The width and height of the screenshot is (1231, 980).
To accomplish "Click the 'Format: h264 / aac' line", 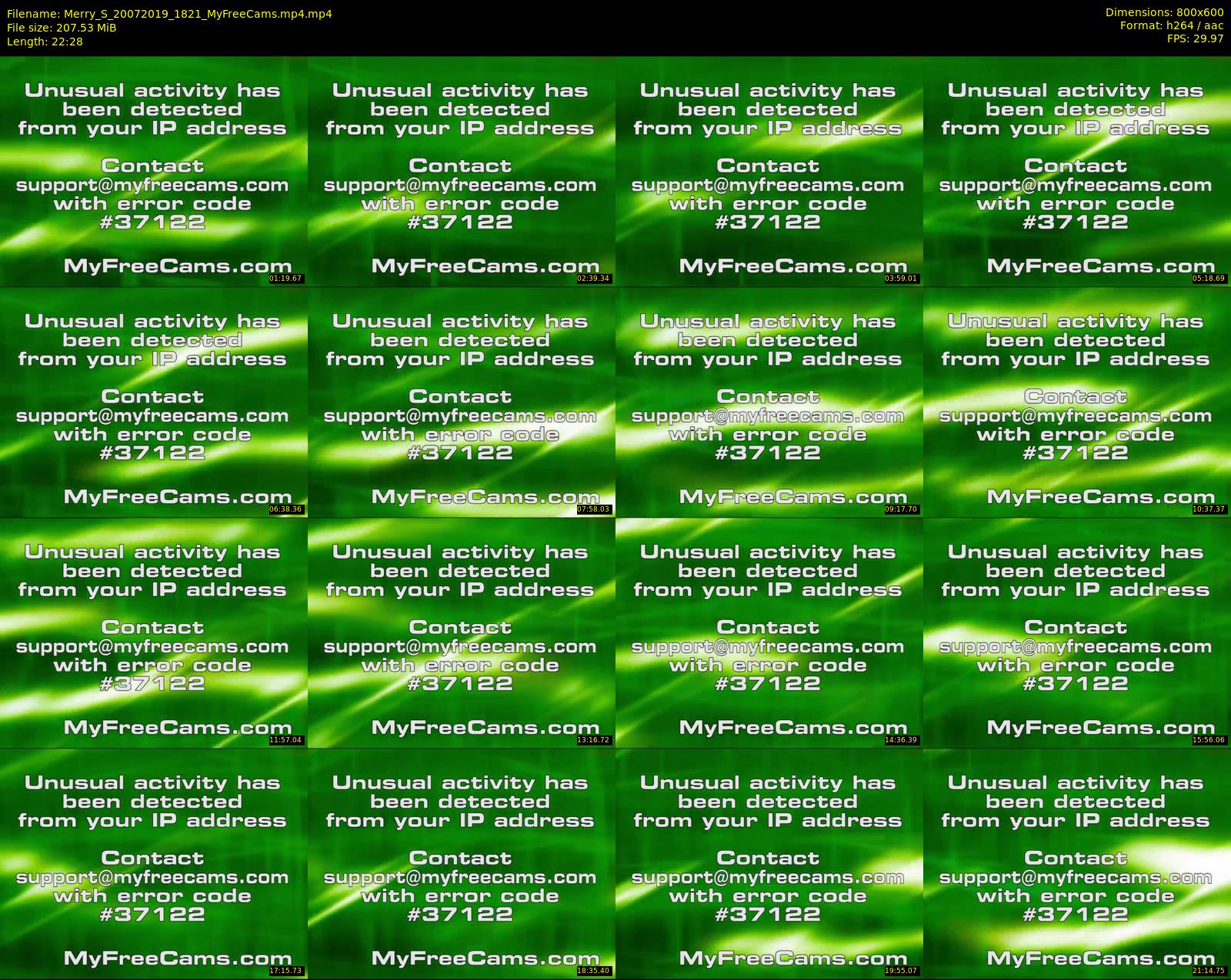I will coord(1172,25).
